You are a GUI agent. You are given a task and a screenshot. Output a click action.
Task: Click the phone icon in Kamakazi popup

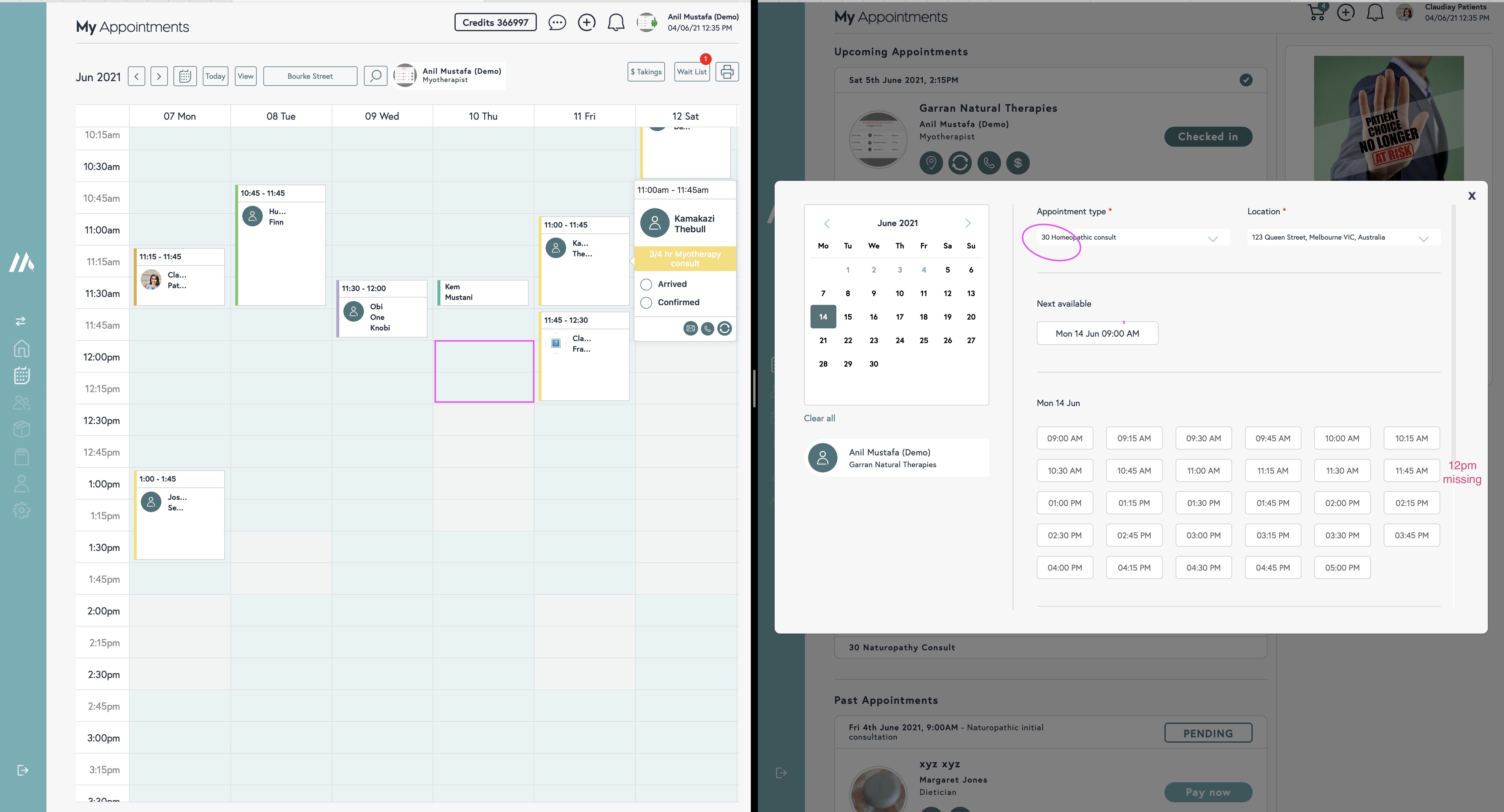[707, 329]
